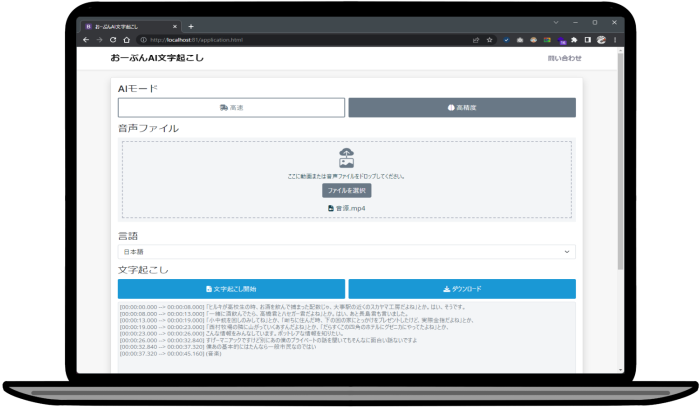Click the おーぷんAI文字起こし site title
Screen dimensions: 700x408
pos(157,58)
